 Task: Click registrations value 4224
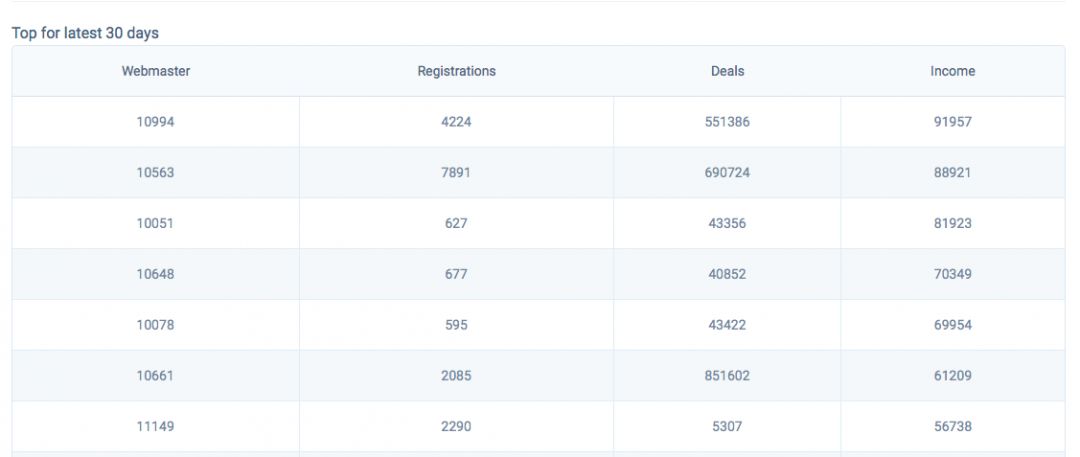pos(456,122)
